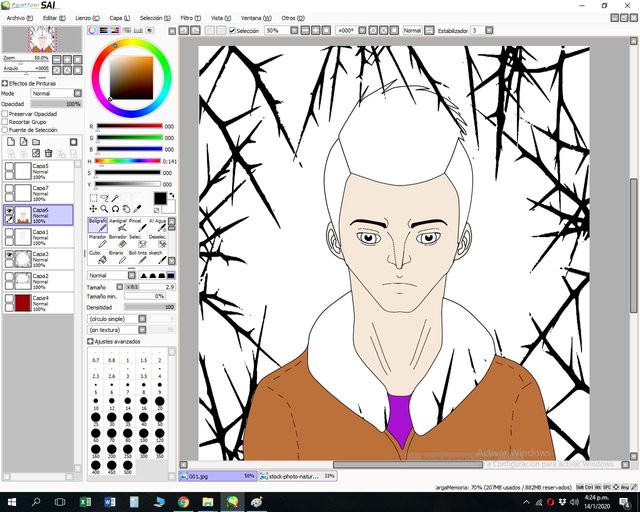Click the black foreground color swatch
The image size is (640, 512).
pos(160,198)
